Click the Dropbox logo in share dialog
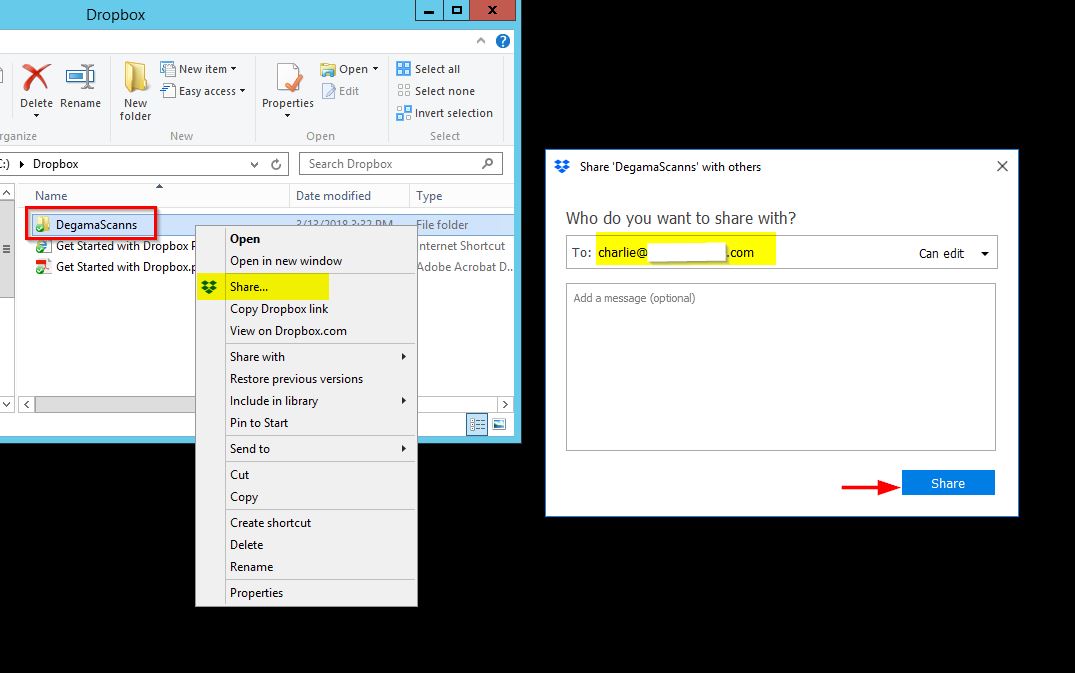This screenshot has width=1075, height=673. point(562,167)
